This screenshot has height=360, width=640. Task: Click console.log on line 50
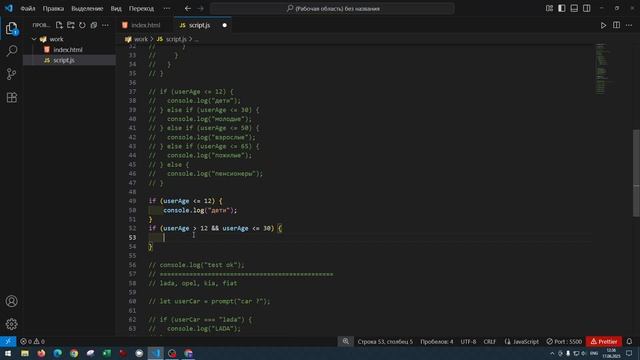[x=184, y=211]
